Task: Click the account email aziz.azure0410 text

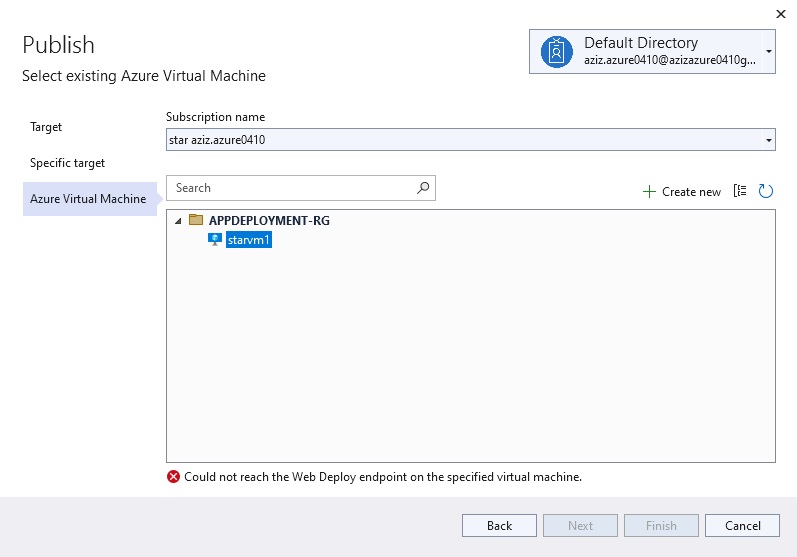Action: click(670, 60)
